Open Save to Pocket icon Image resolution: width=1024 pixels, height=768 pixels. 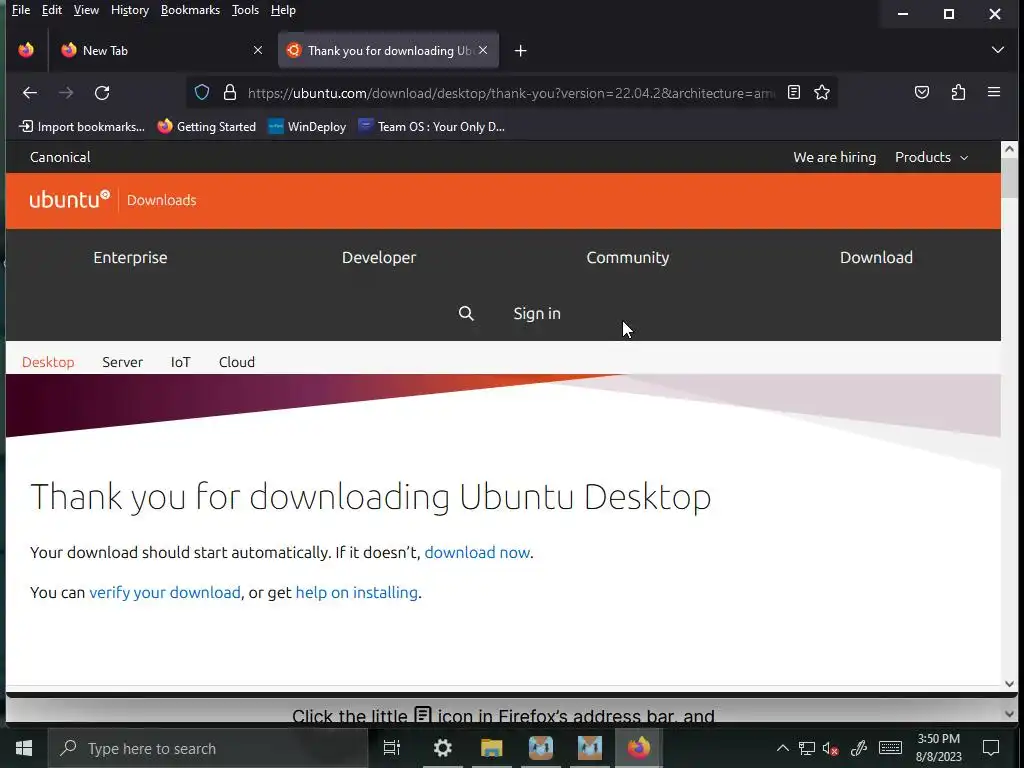(921, 93)
